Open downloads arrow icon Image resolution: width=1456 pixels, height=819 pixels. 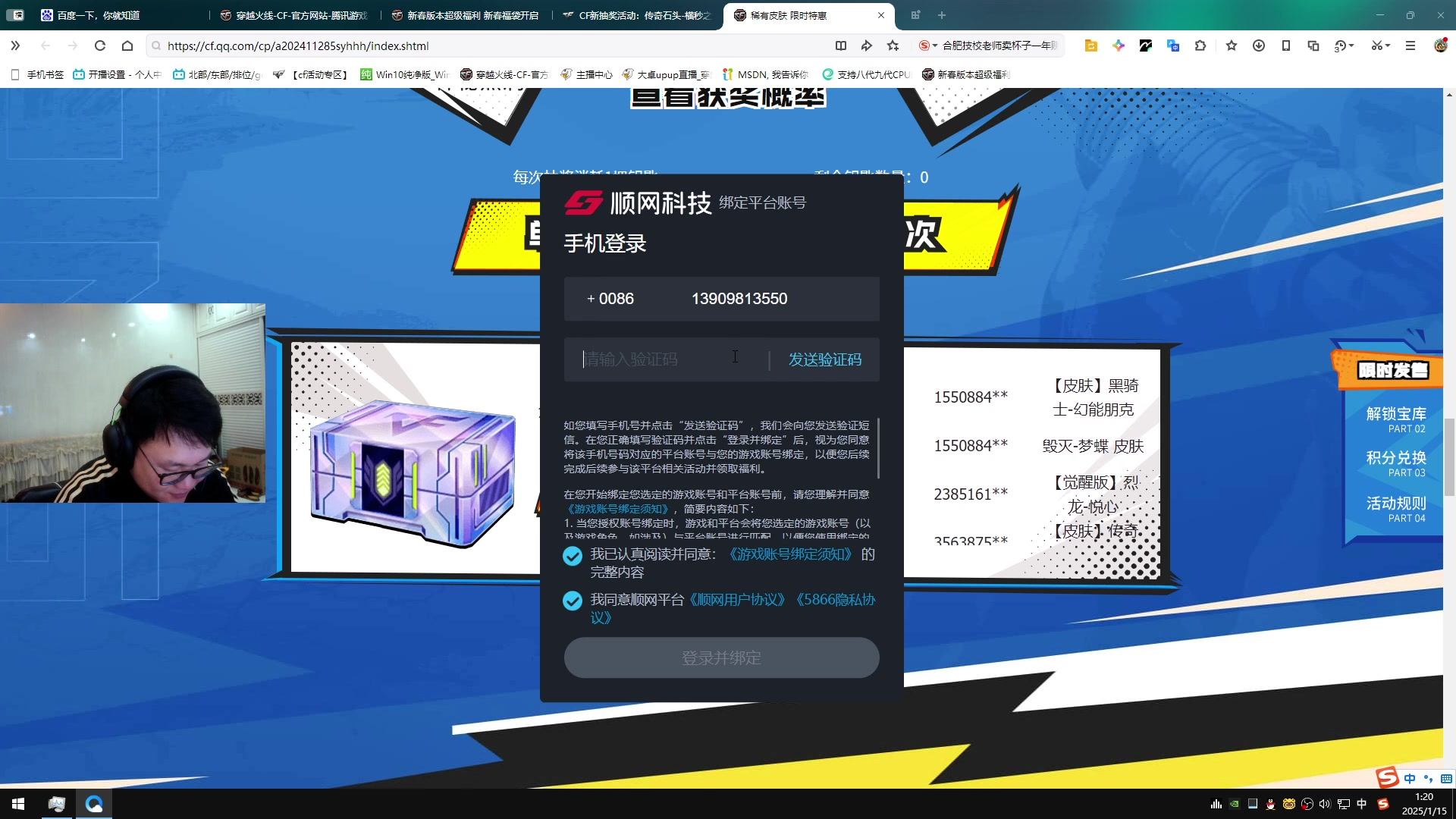coord(1259,45)
